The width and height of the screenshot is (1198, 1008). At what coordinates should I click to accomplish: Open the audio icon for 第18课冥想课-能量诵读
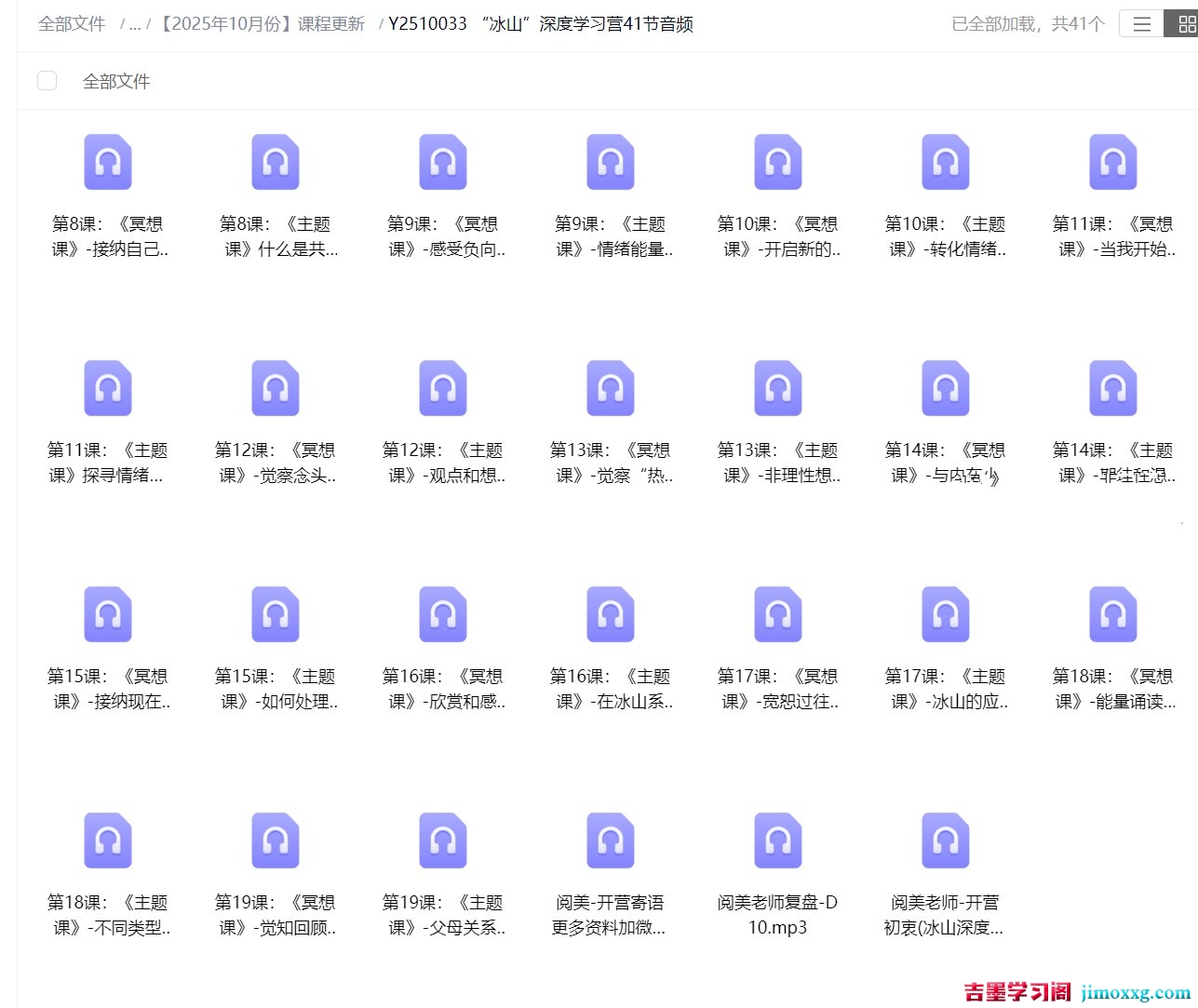pyautogui.click(x=1112, y=614)
